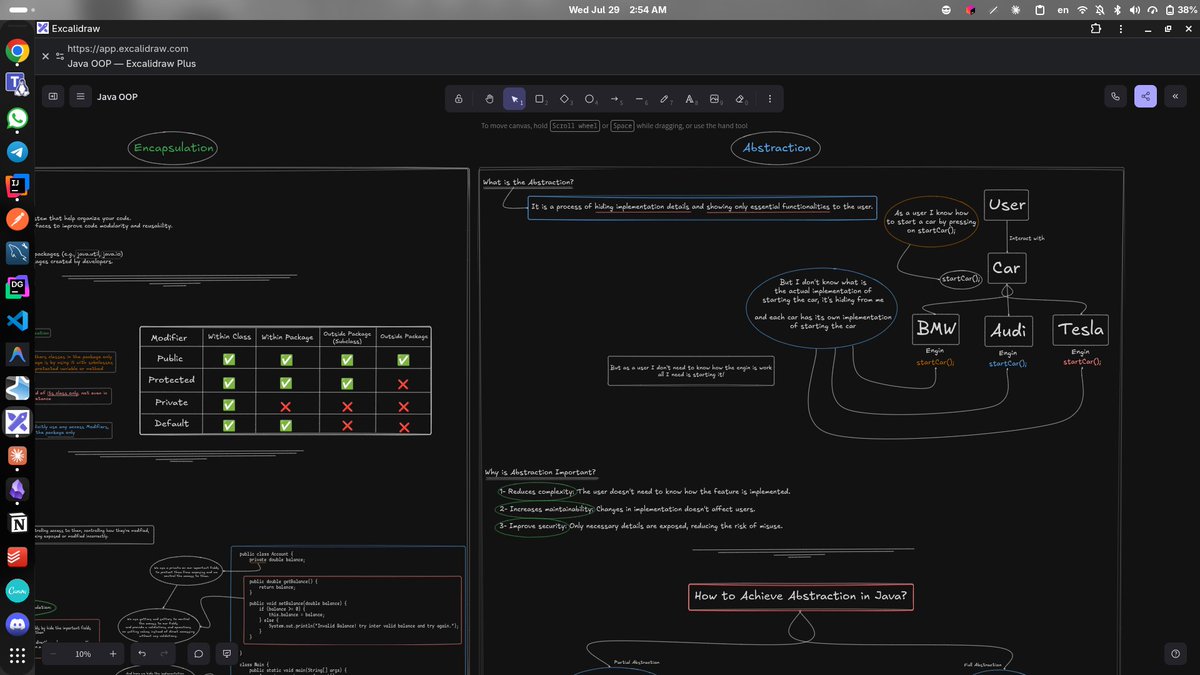The height and width of the screenshot is (675, 1200).
Task: Select the Text tool
Action: tap(690, 99)
